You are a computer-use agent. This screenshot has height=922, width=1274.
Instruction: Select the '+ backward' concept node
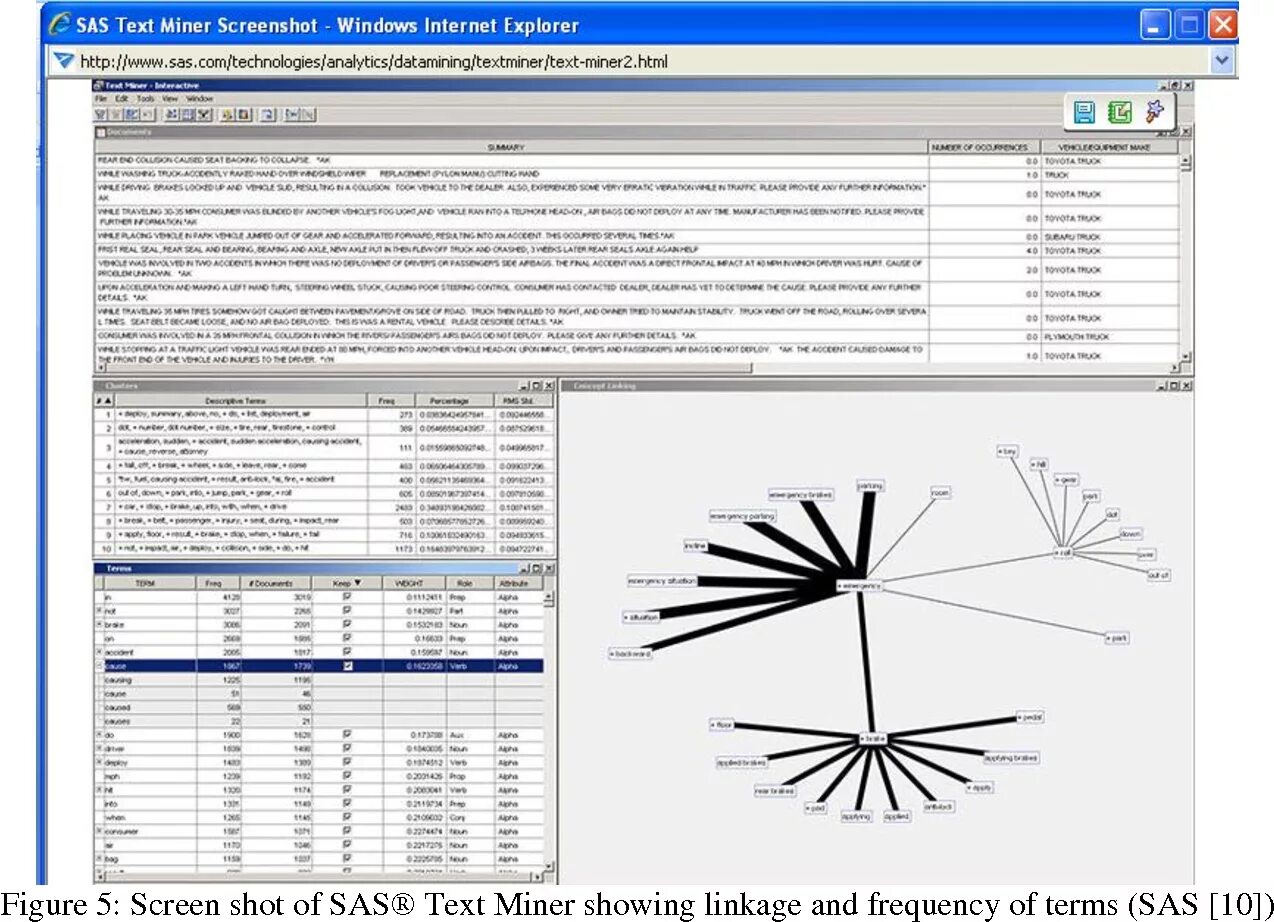click(630, 653)
